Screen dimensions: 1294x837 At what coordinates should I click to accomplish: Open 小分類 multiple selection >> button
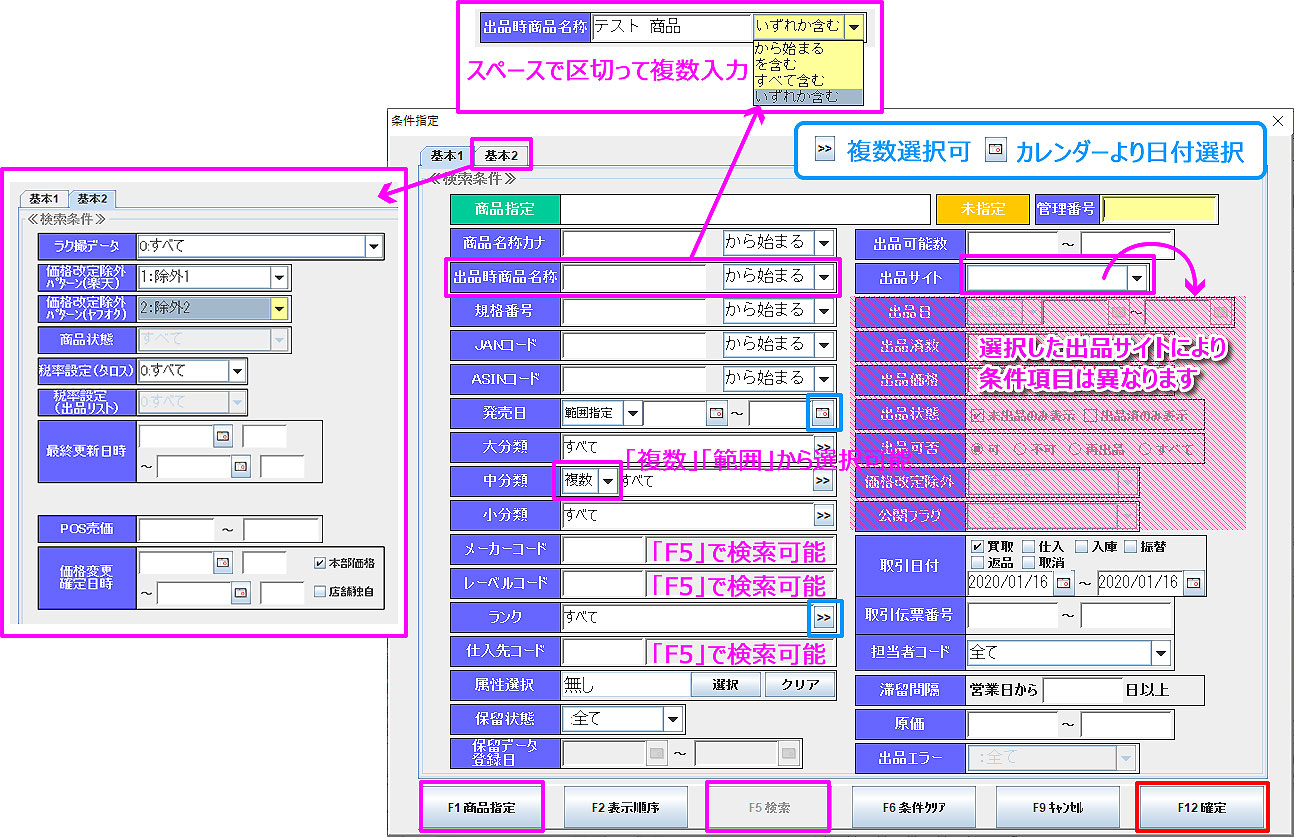pyautogui.click(x=823, y=516)
